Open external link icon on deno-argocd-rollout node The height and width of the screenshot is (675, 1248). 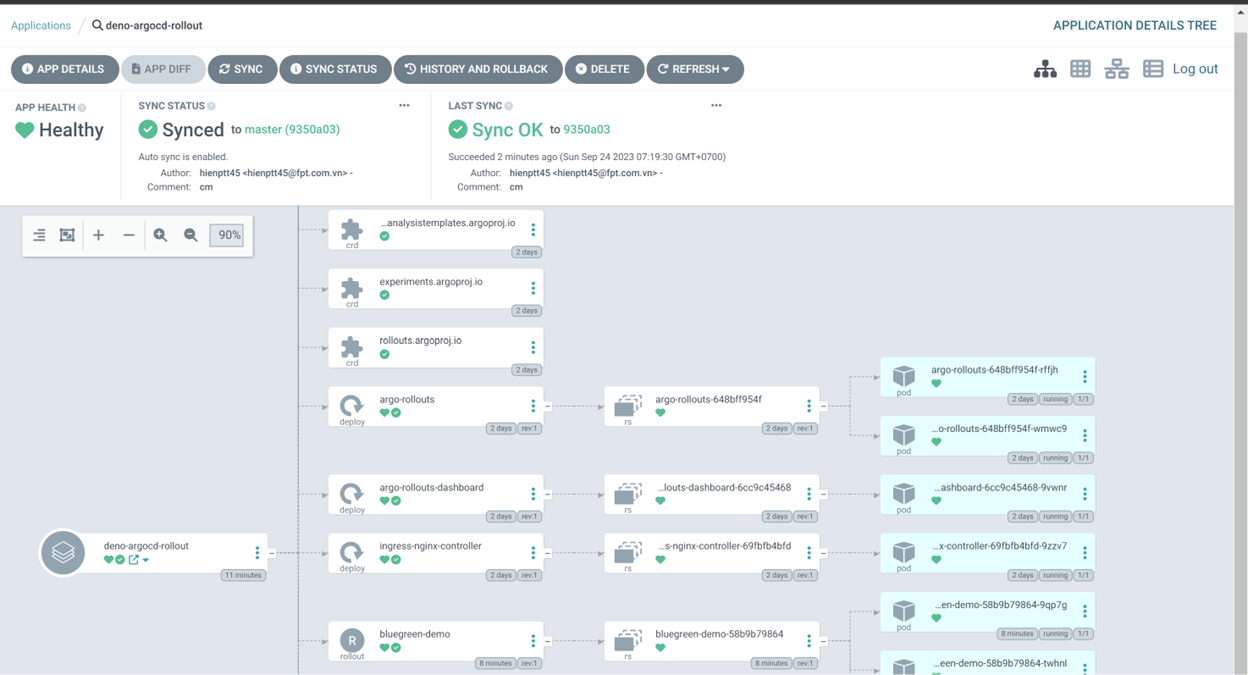pos(133,560)
